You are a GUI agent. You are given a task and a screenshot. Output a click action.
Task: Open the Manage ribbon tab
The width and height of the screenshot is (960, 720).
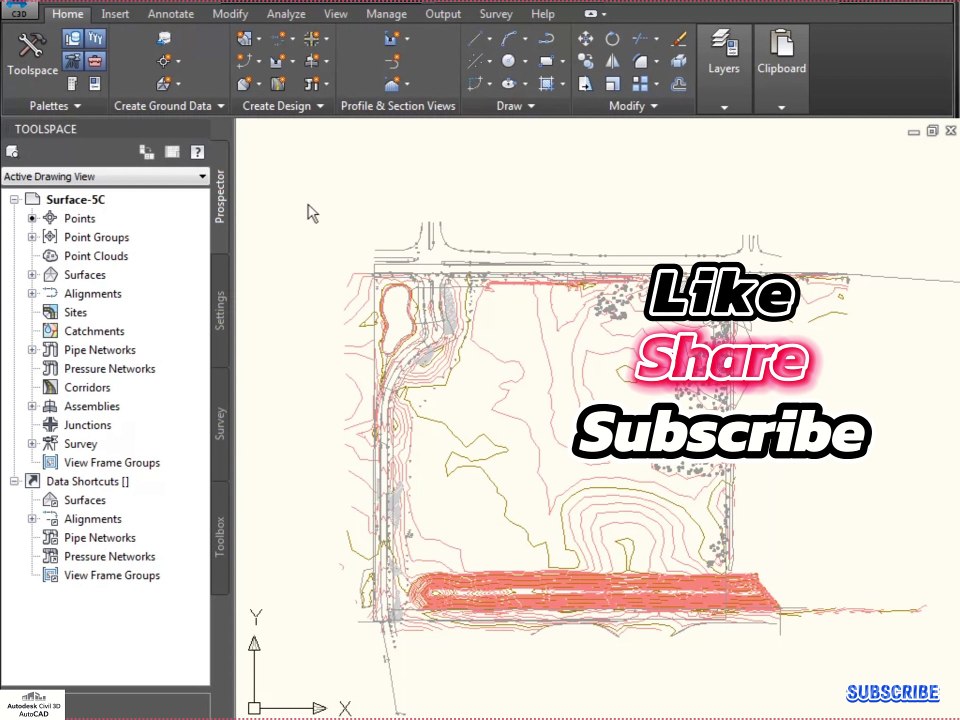click(386, 13)
